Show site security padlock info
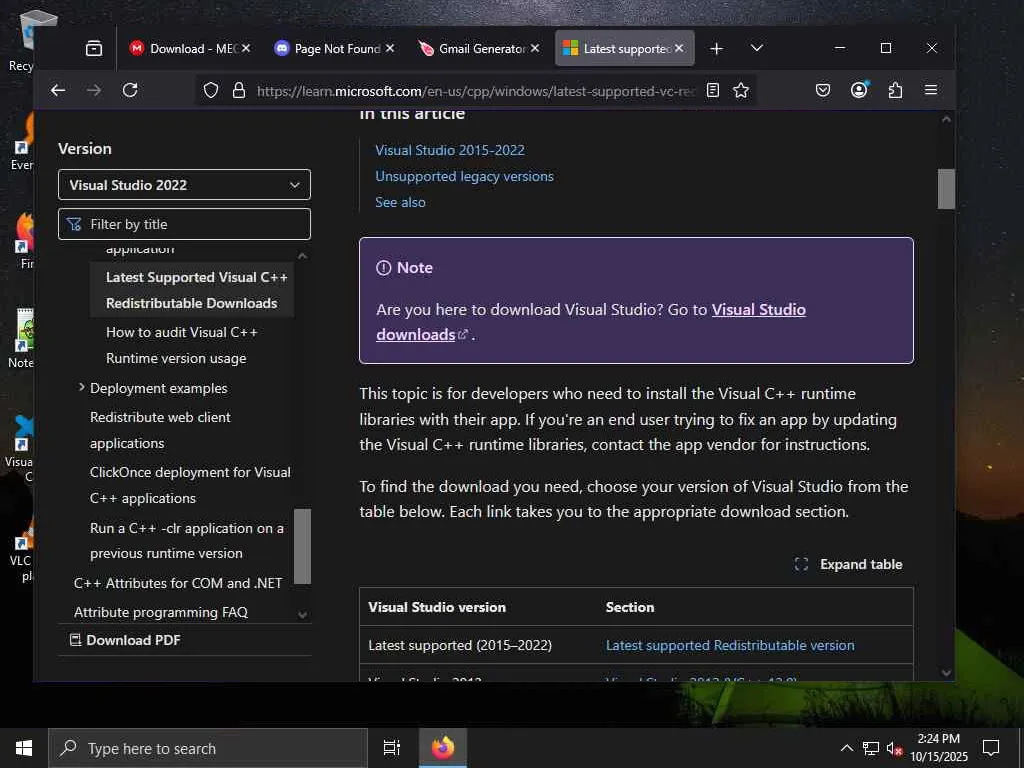 tap(239, 90)
